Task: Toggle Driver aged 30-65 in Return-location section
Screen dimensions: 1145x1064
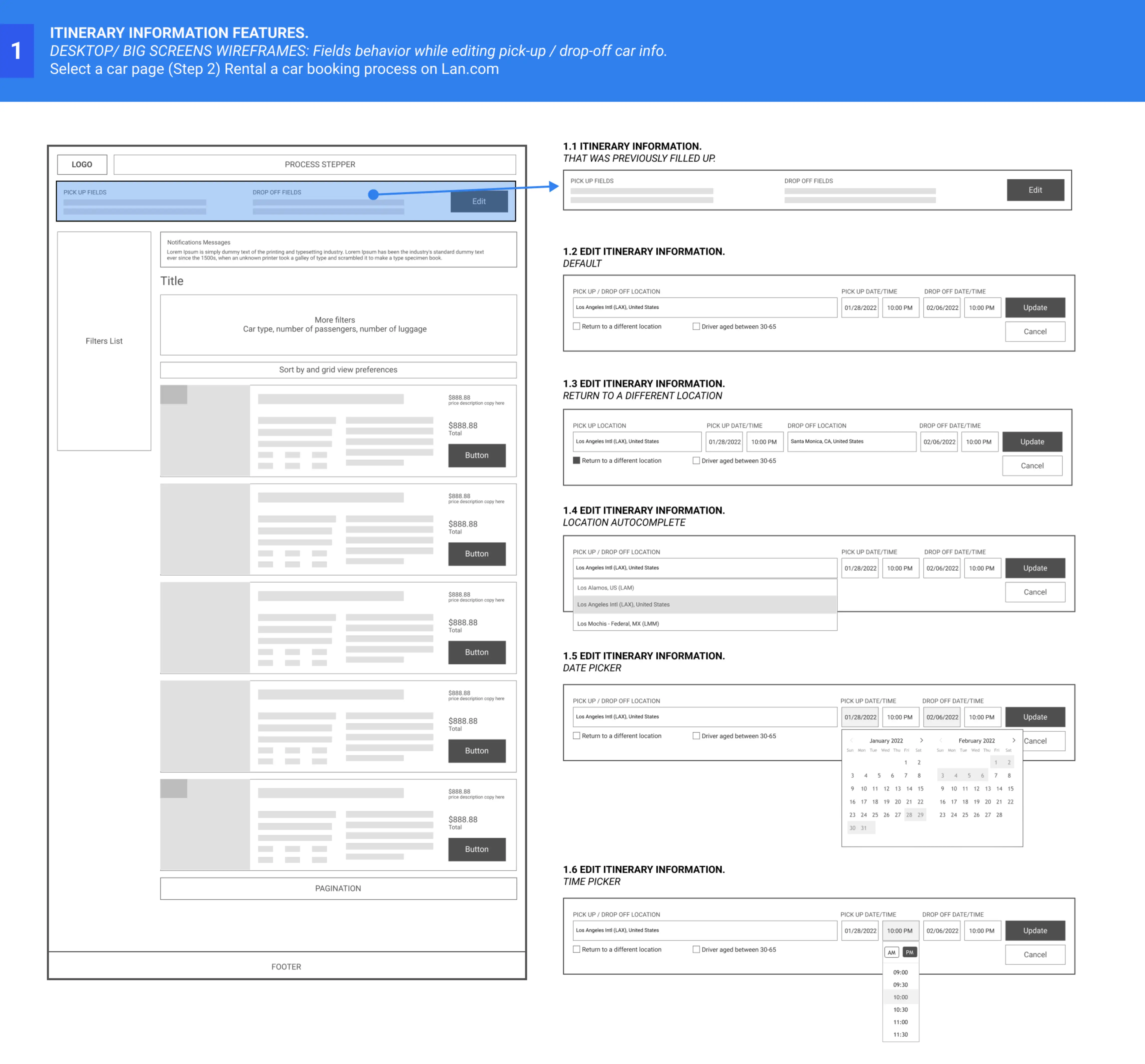Action: [696, 461]
